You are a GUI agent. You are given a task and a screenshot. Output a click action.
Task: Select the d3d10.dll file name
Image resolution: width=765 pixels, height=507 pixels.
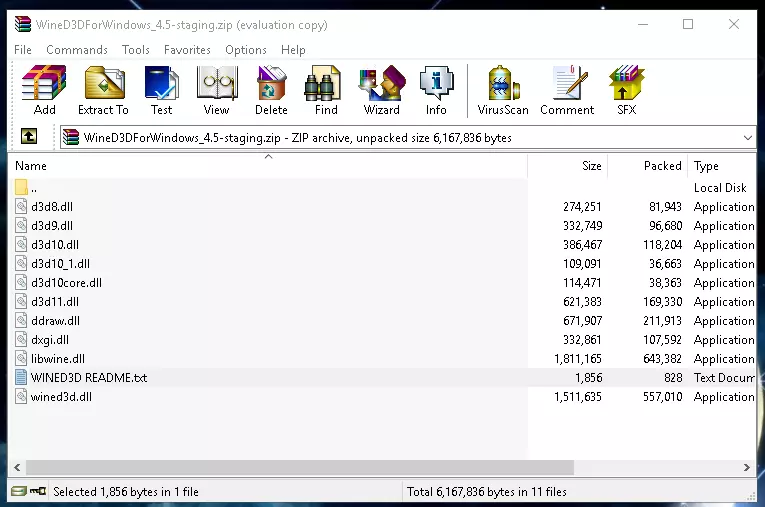tap(55, 244)
